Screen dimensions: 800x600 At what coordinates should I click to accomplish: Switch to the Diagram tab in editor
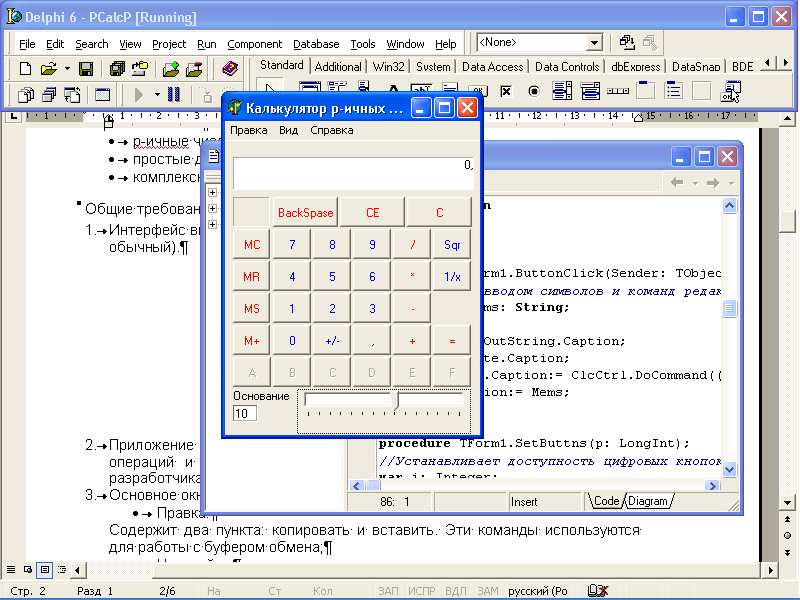pyautogui.click(x=647, y=501)
